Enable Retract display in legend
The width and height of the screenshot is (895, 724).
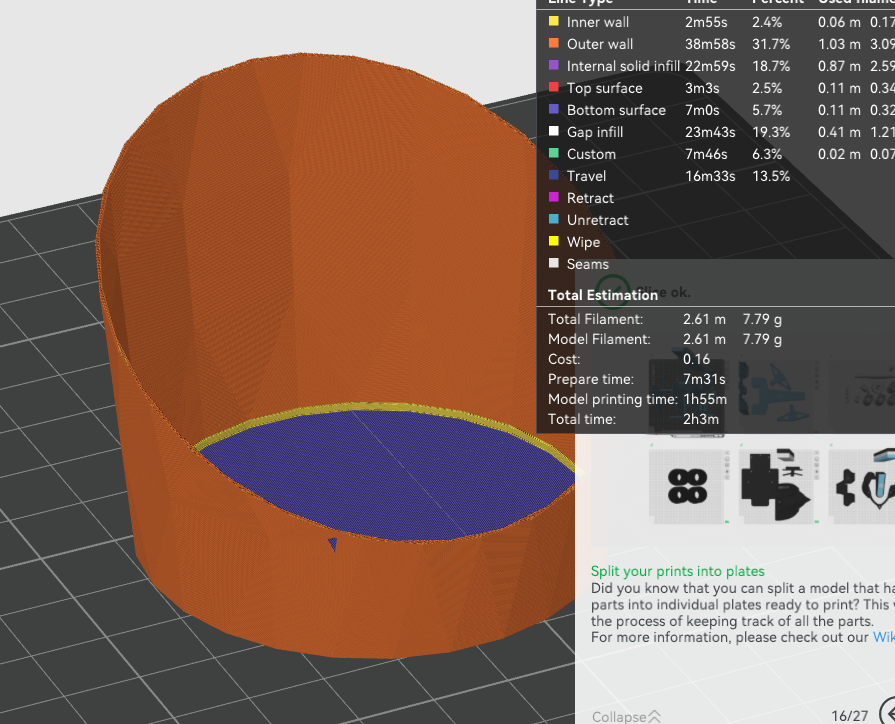click(590, 198)
